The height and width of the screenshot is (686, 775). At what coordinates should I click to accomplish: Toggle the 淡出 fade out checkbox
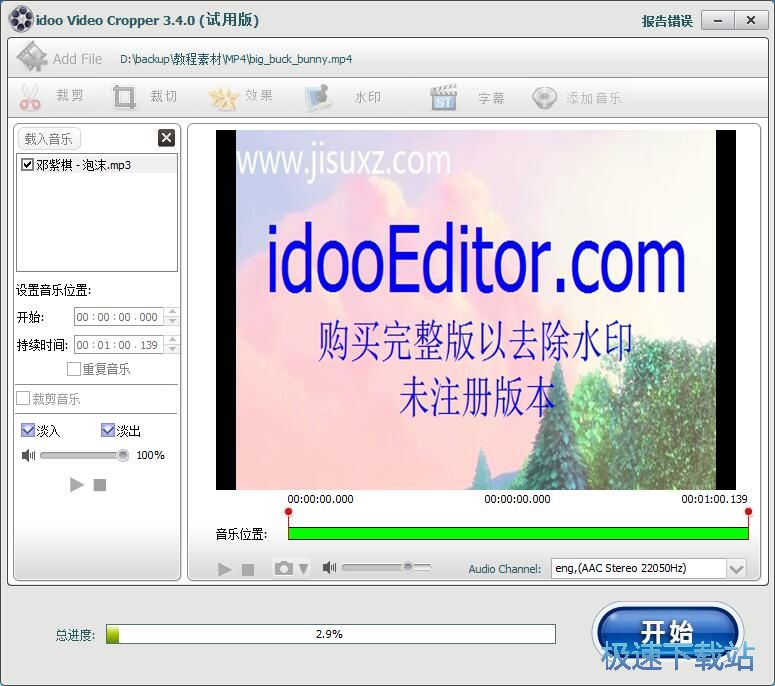click(x=107, y=430)
